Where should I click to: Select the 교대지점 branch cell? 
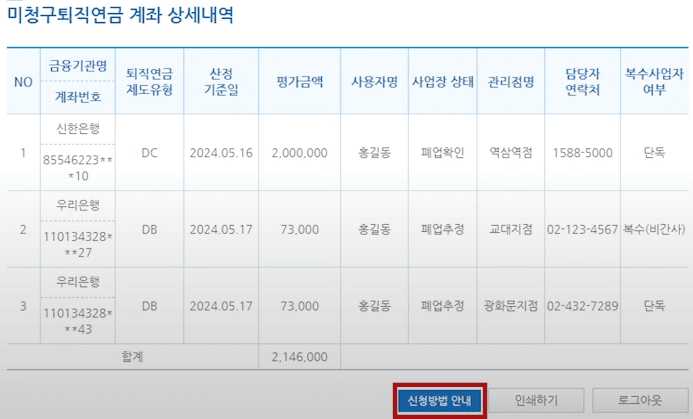coord(511,229)
